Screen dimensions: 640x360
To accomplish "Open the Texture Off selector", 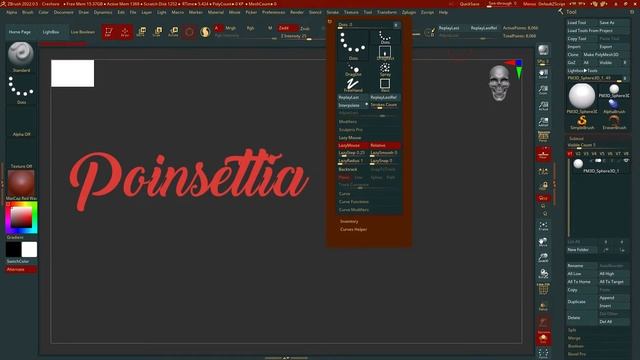I will tap(21, 153).
